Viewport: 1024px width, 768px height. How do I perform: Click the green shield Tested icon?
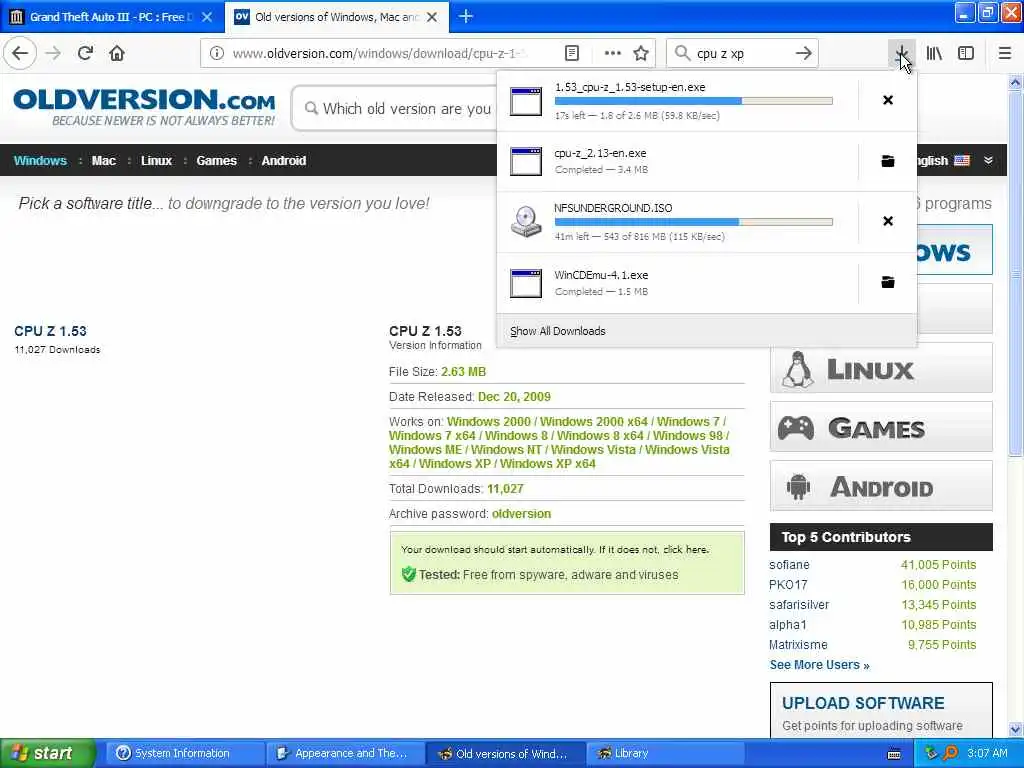(409, 574)
